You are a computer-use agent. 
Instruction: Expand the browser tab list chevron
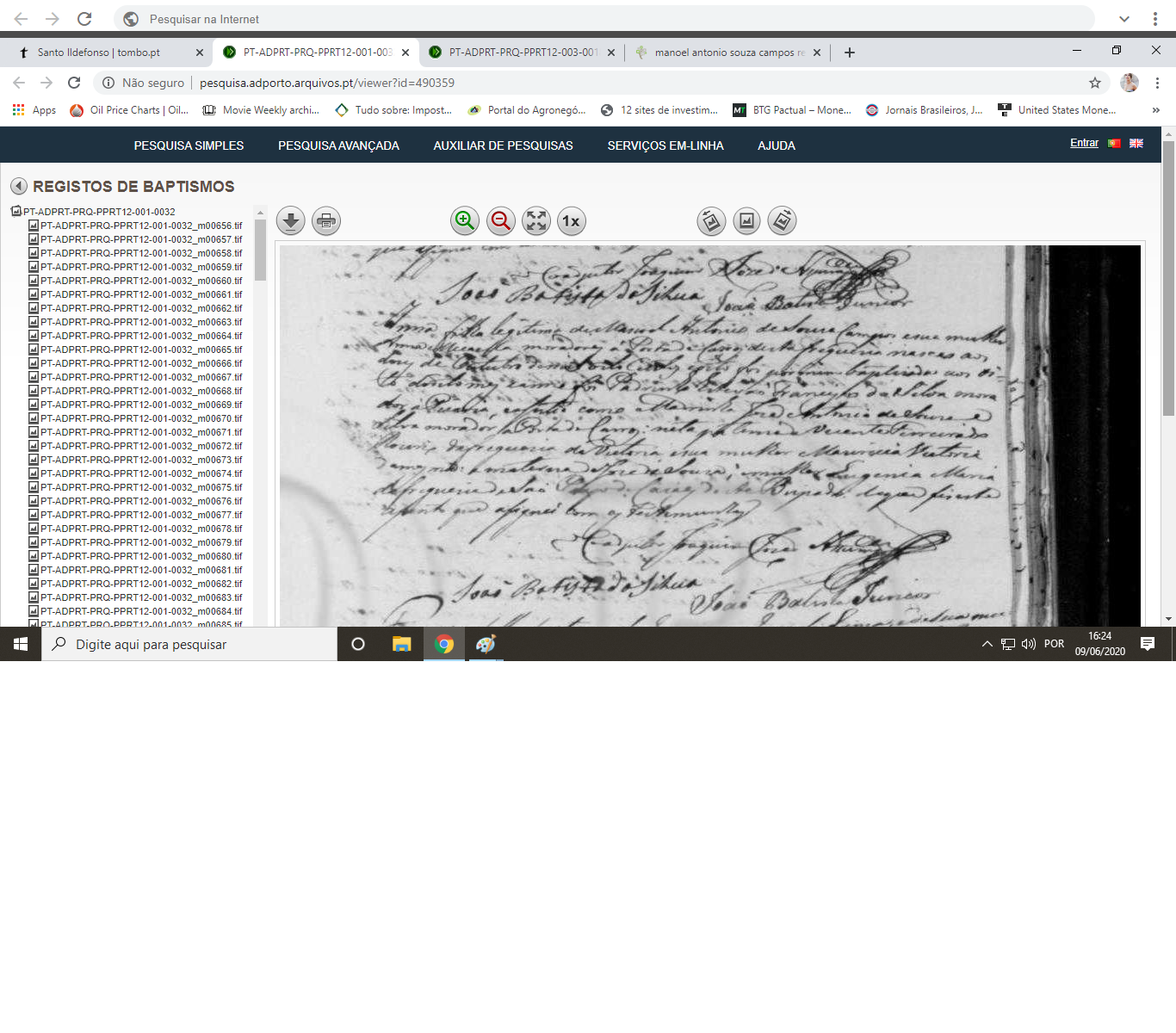(x=1124, y=19)
